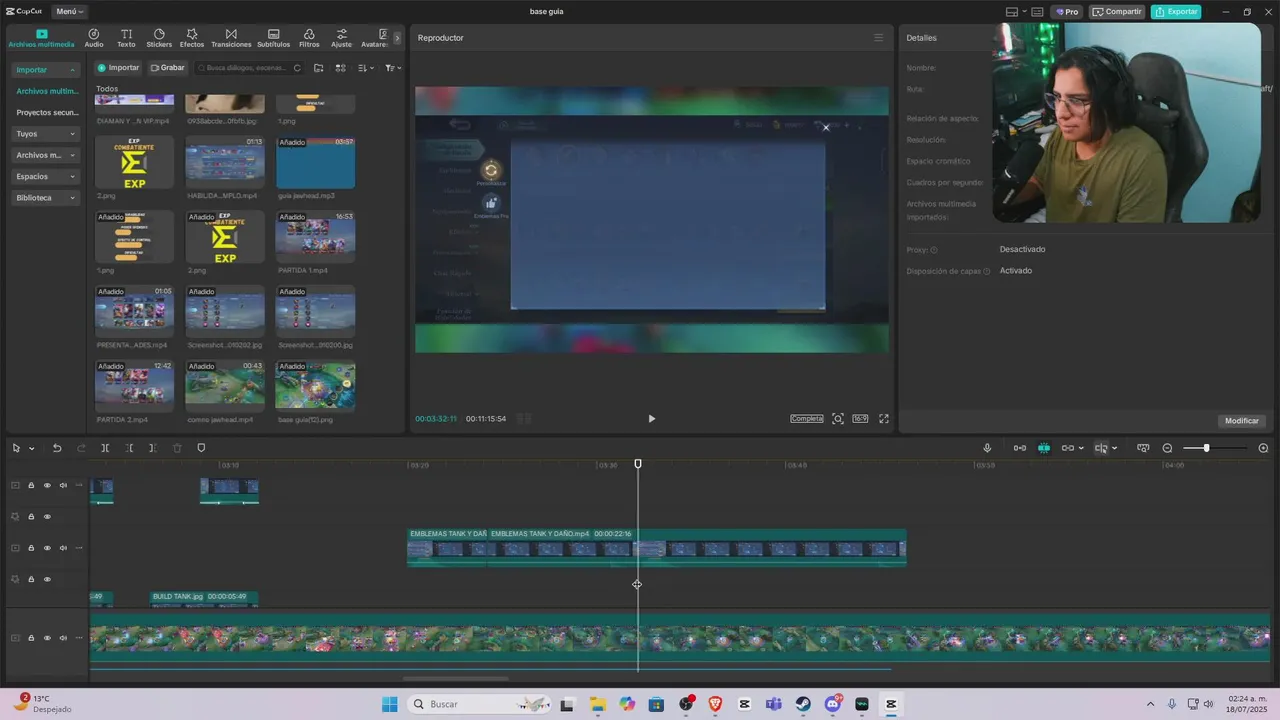Toggle eye visibility on the top timeline track

47,486
